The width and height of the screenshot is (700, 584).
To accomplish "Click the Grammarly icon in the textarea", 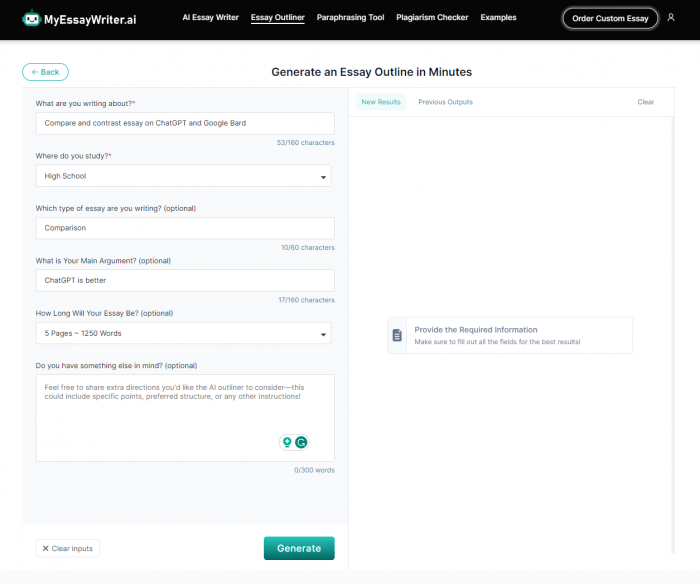I will click(x=301, y=442).
